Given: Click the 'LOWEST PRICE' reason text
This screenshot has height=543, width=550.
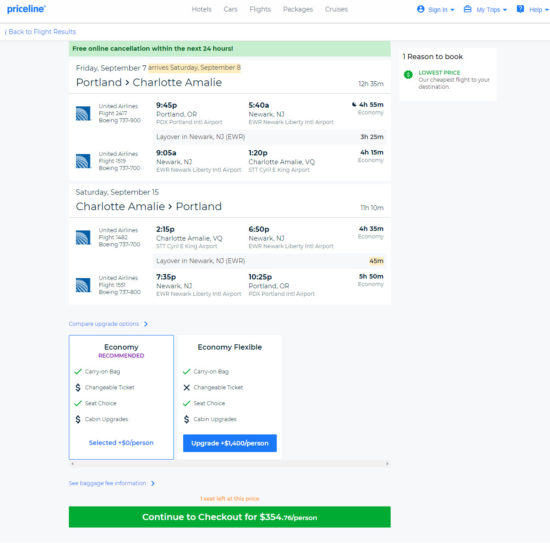Looking at the screenshot, I should (439, 73).
